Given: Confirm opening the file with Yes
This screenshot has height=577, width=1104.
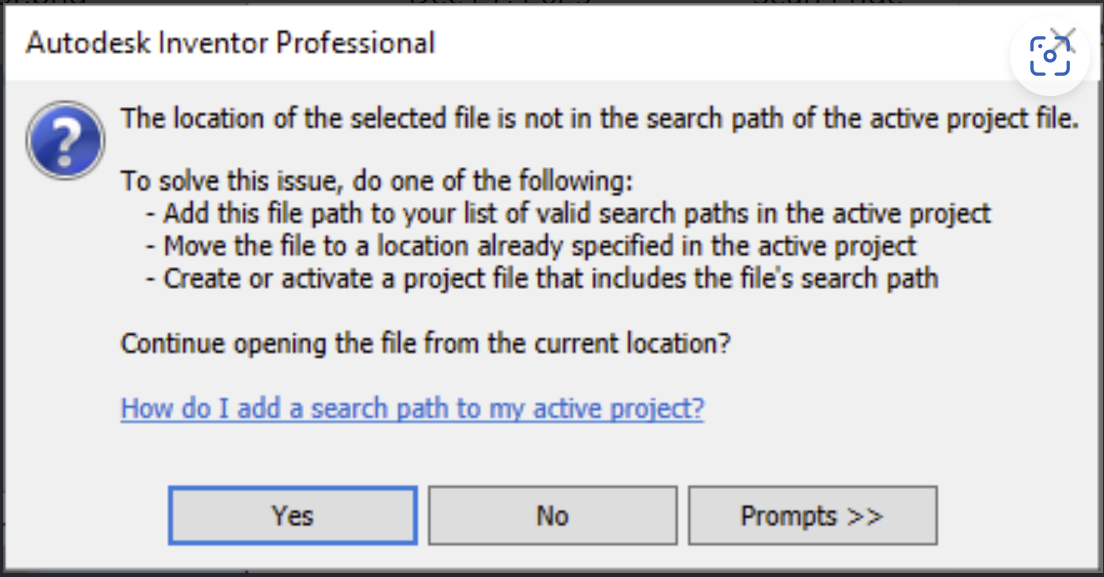Looking at the screenshot, I should click(x=292, y=514).
